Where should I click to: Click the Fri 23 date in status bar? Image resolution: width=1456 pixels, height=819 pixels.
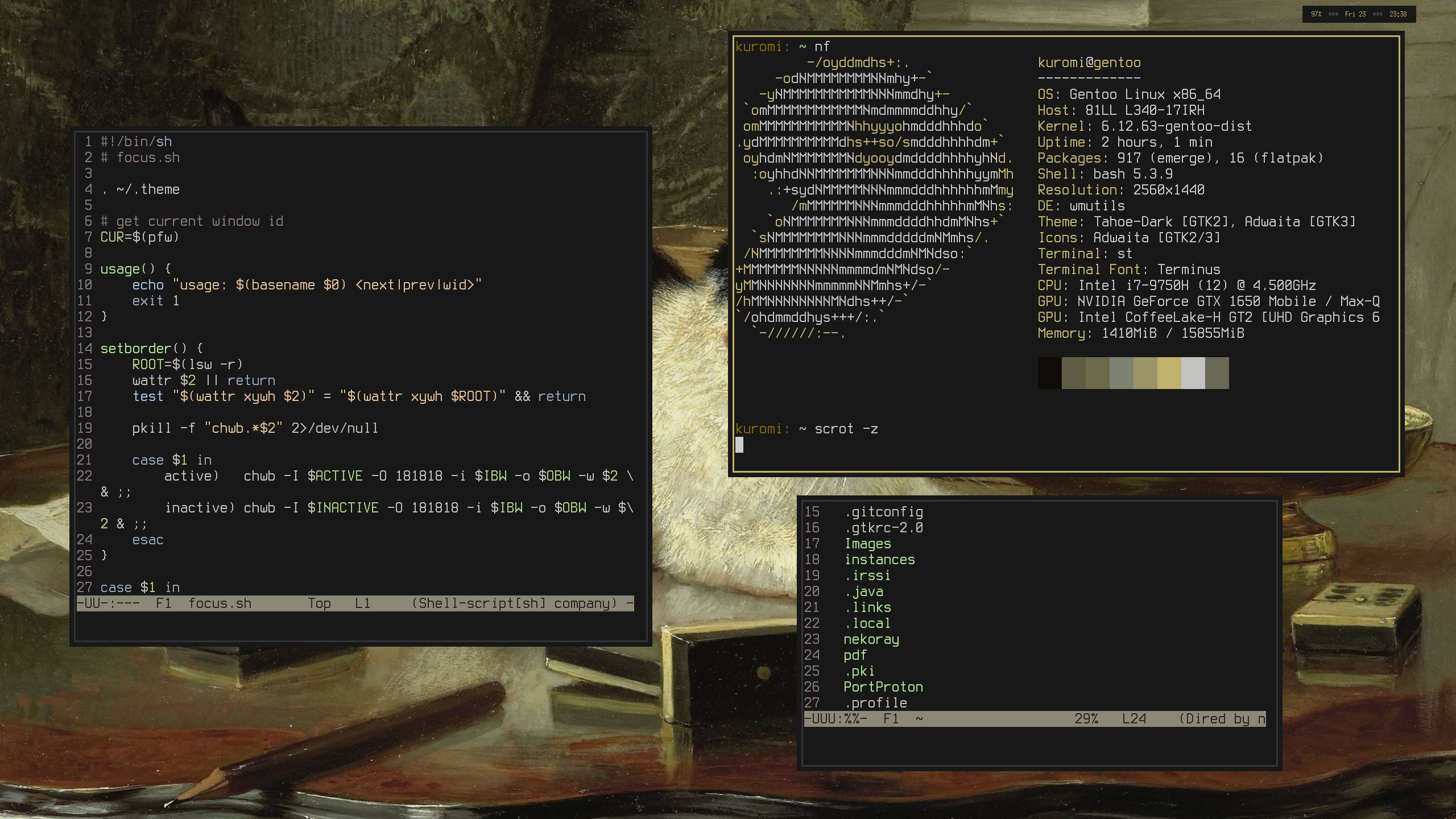pyautogui.click(x=1355, y=14)
